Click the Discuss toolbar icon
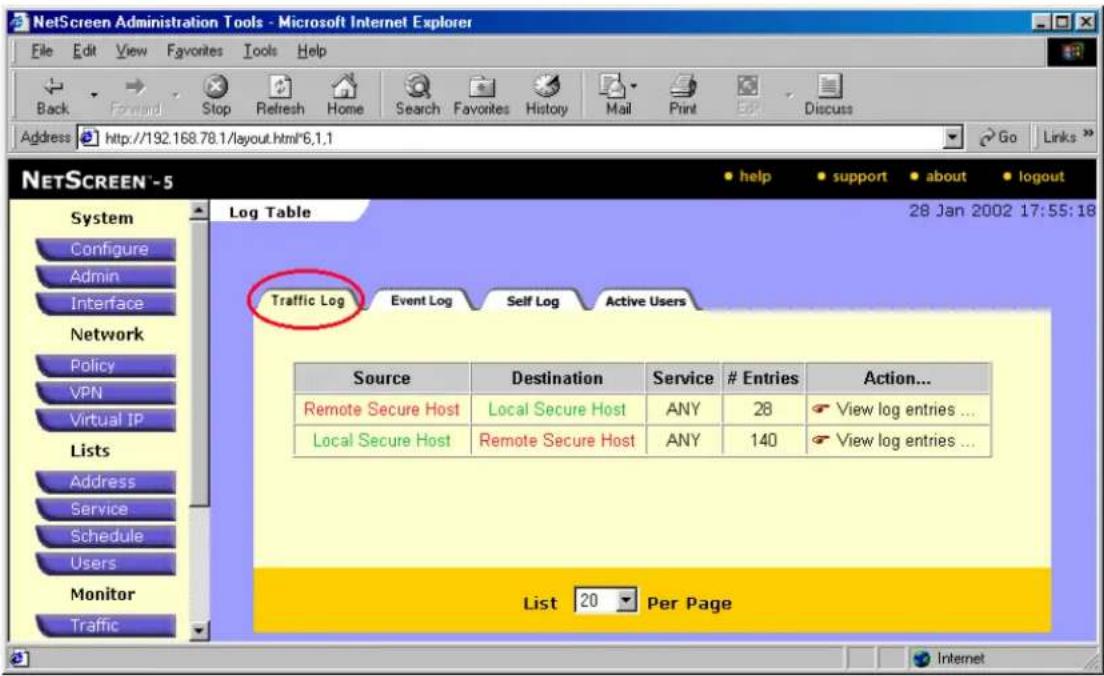Viewport: 1104px width, 676px height. pos(829,87)
